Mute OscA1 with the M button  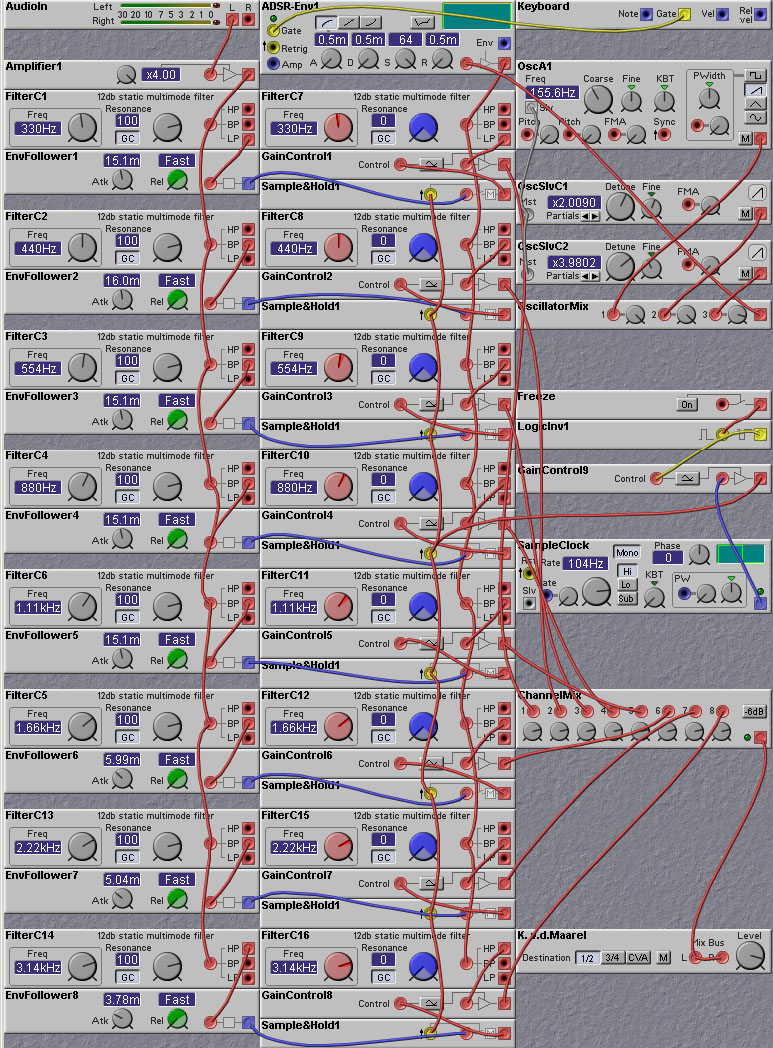(x=745, y=137)
